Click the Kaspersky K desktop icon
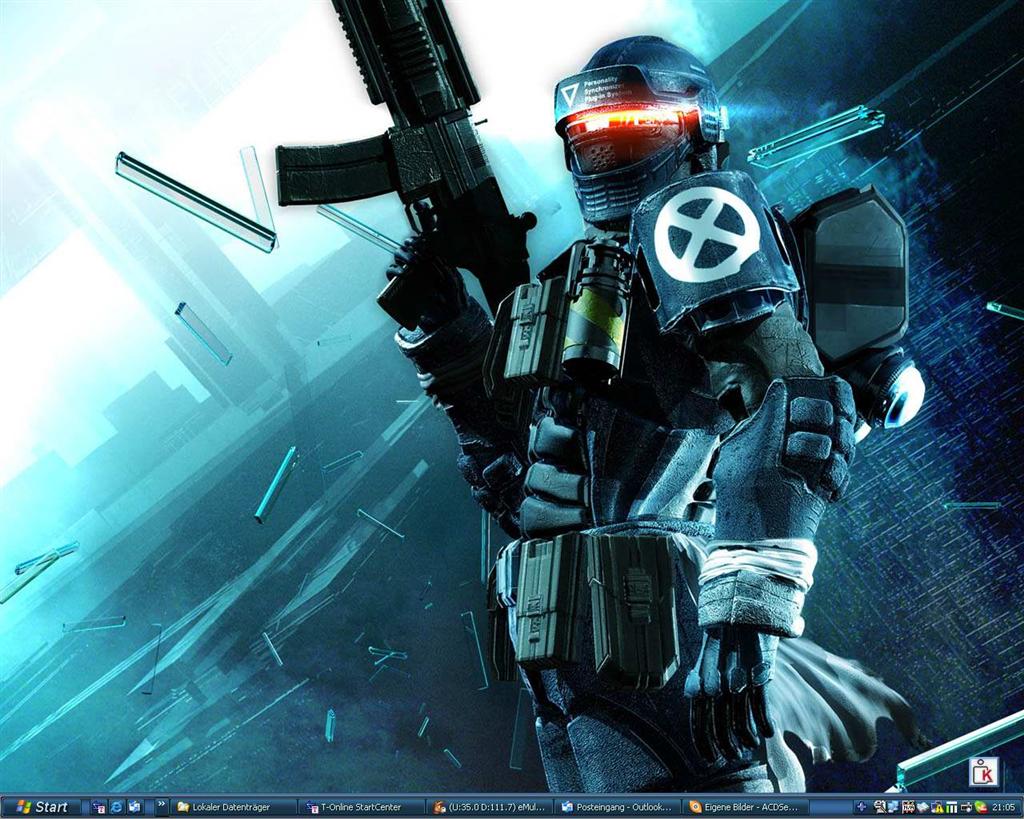 (x=984, y=771)
